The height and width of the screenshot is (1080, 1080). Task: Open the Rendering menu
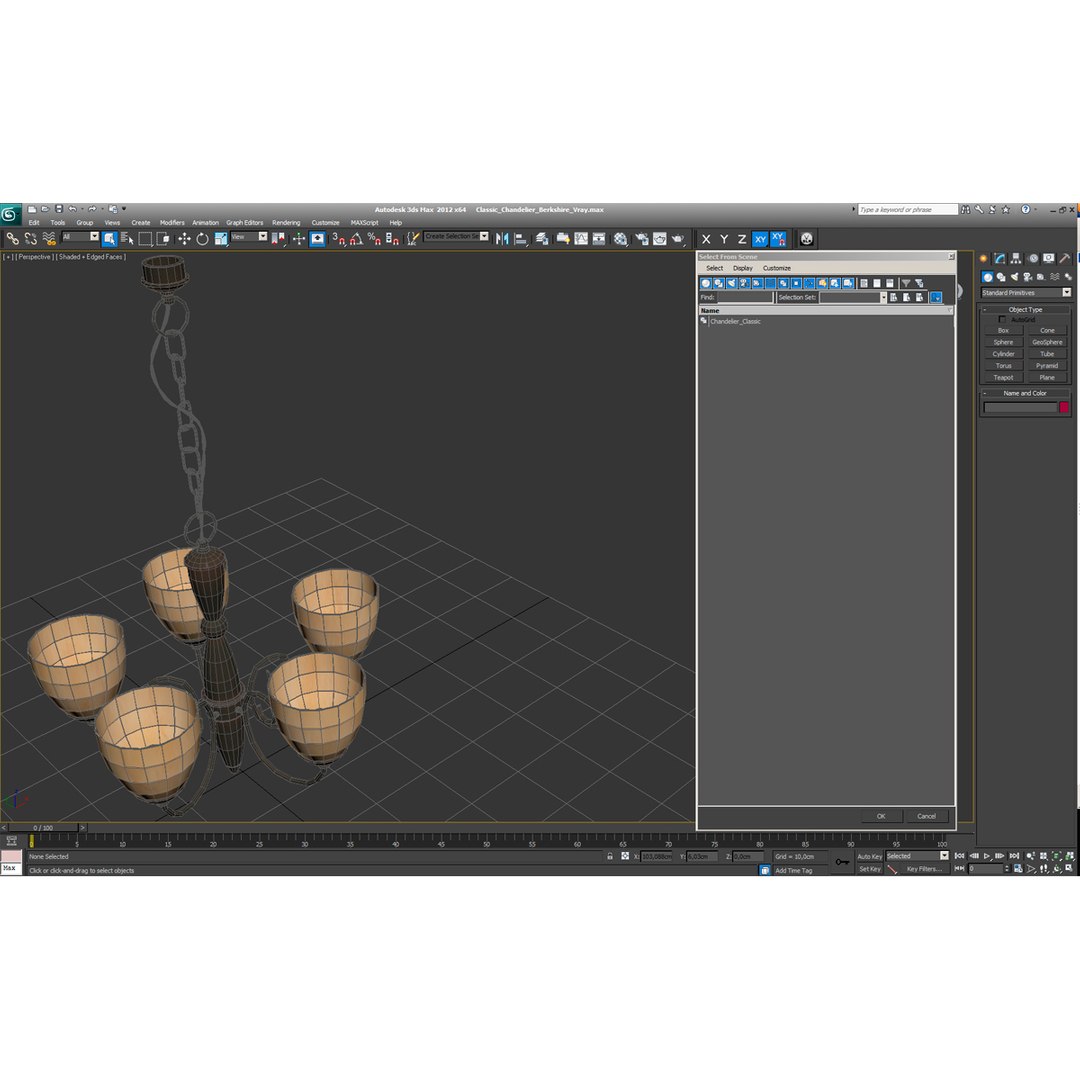(286, 222)
